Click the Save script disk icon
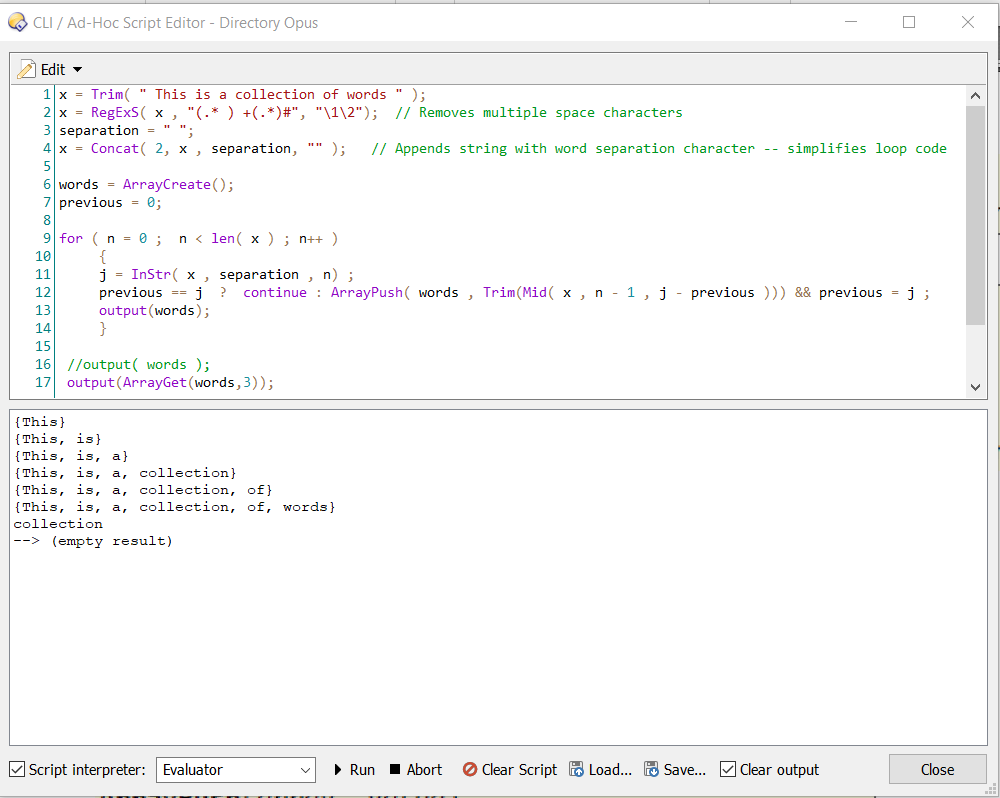 652,769
